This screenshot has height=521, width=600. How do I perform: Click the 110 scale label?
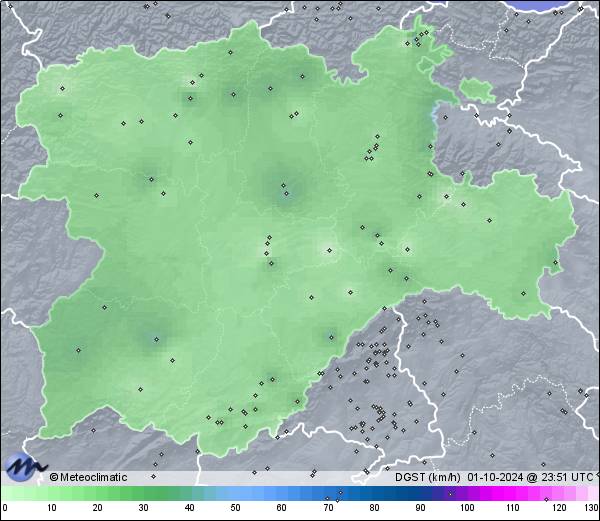pos(513,508)
